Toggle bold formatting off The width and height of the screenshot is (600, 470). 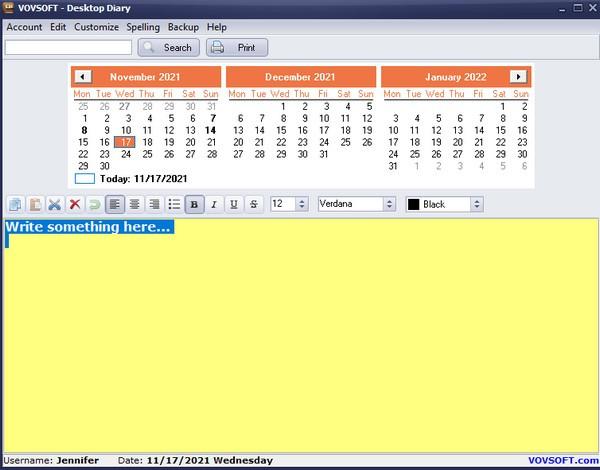click(x=194, y=204)
